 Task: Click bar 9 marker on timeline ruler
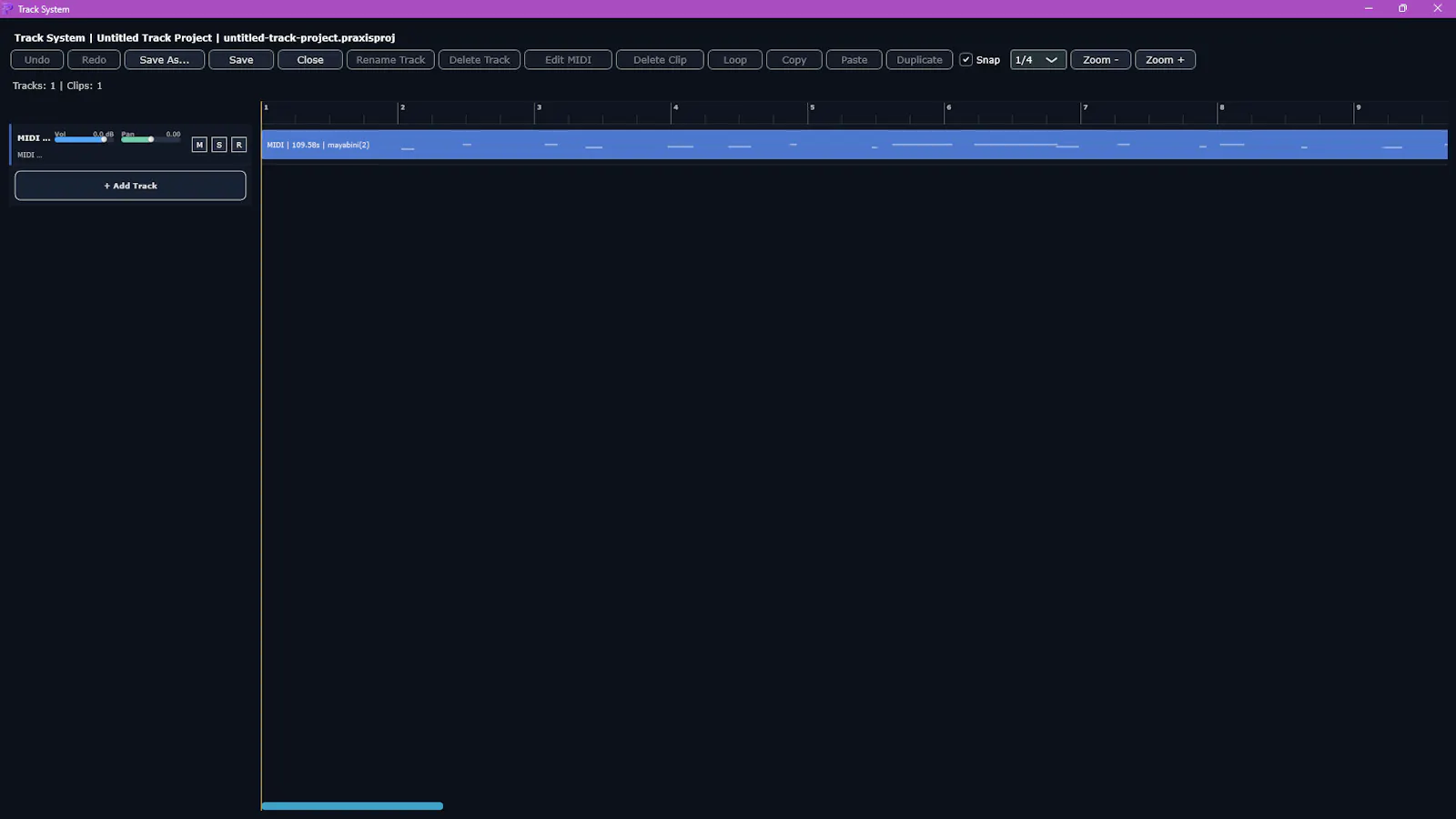tap(1358, 107)
